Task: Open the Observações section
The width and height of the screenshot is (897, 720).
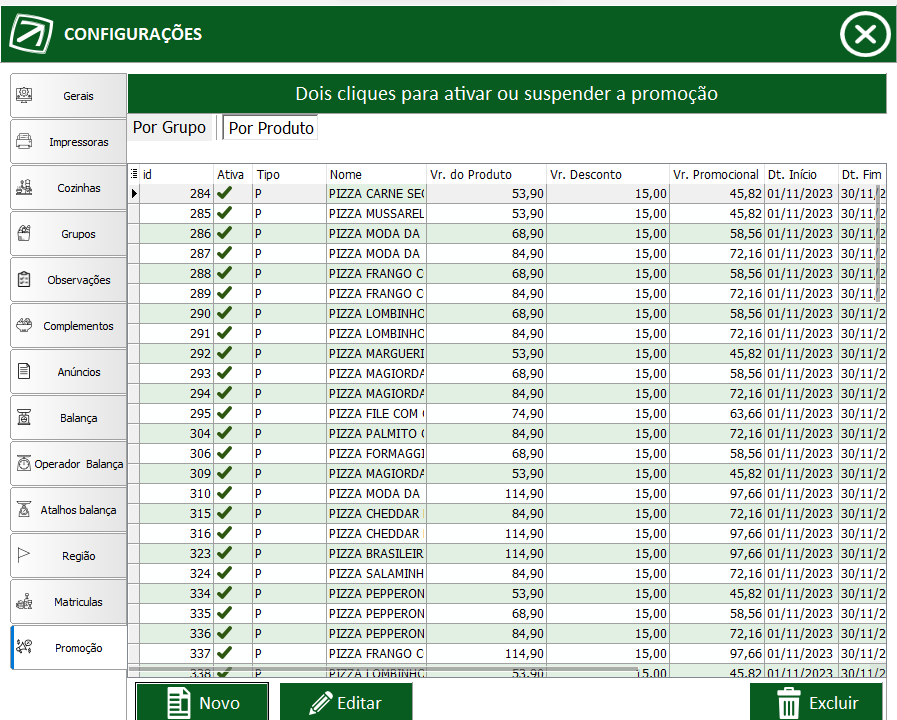Action: 68,280
